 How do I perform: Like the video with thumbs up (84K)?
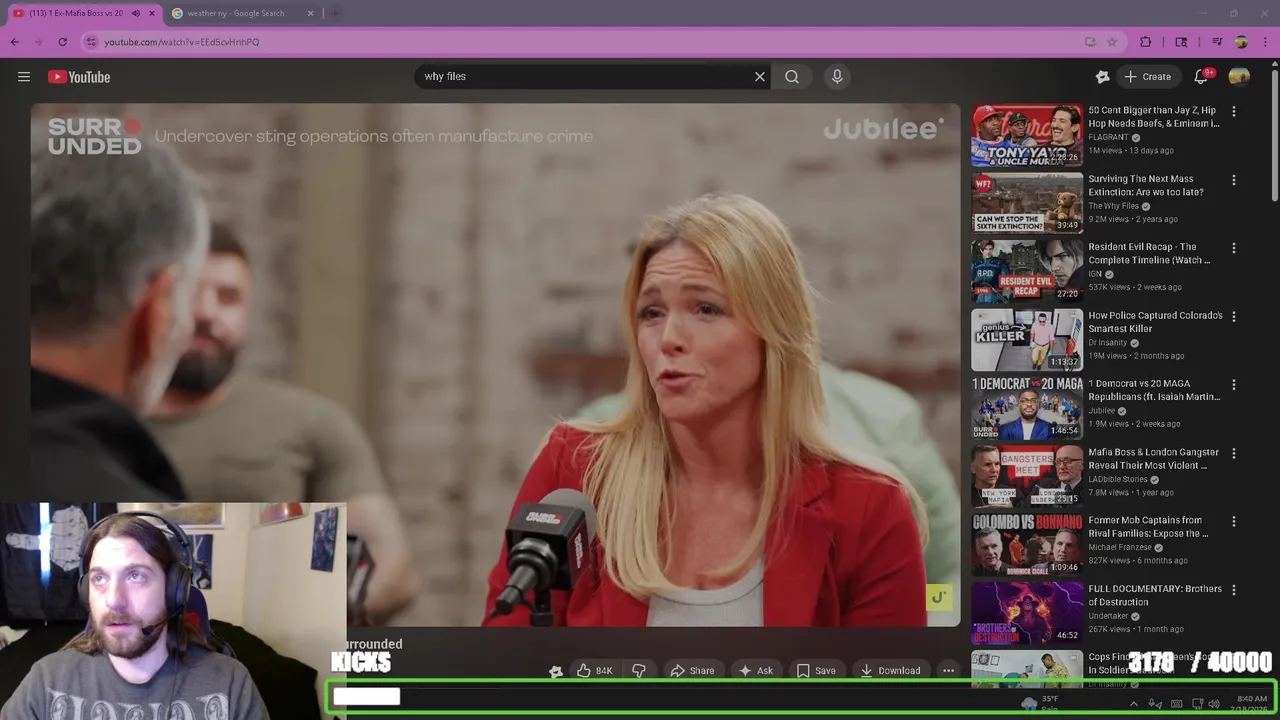(595, 671)
